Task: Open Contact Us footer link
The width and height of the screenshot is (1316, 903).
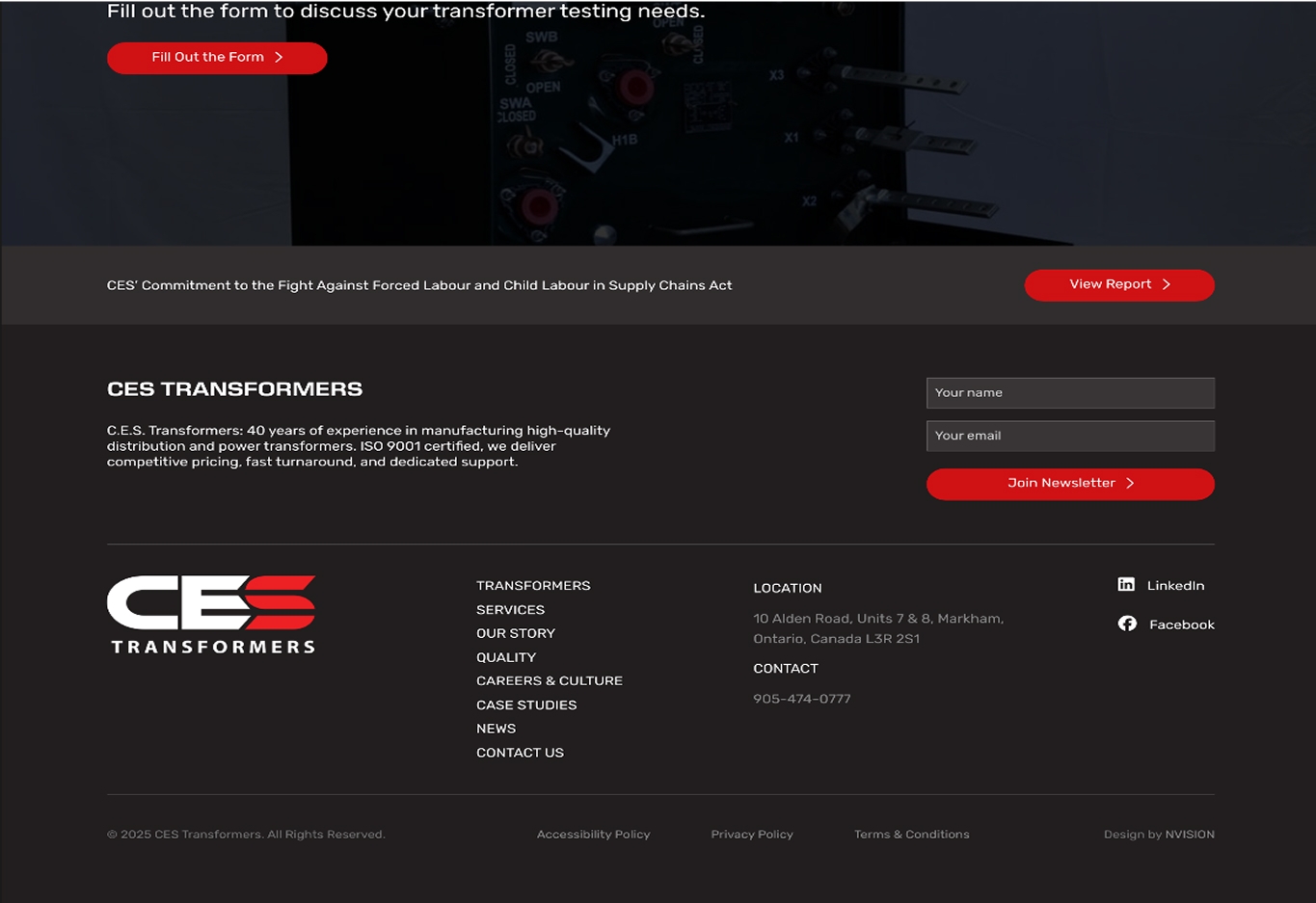Action: (520, 753)
